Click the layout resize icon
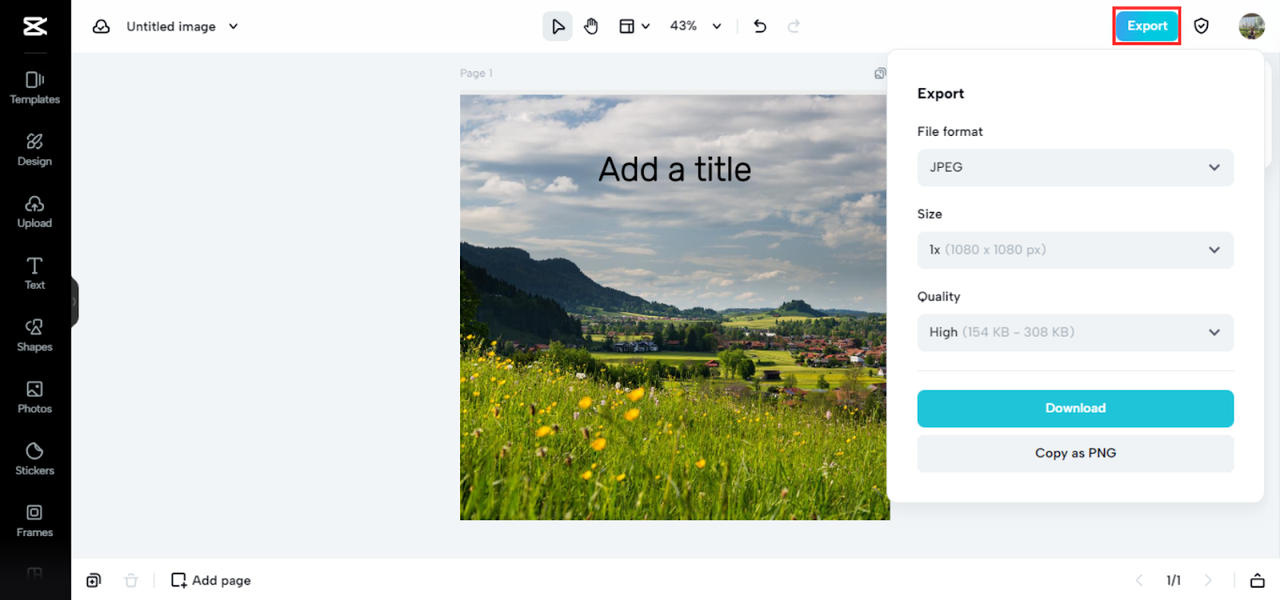This screenshot has width=1280, height=600. tap(627, 26)
